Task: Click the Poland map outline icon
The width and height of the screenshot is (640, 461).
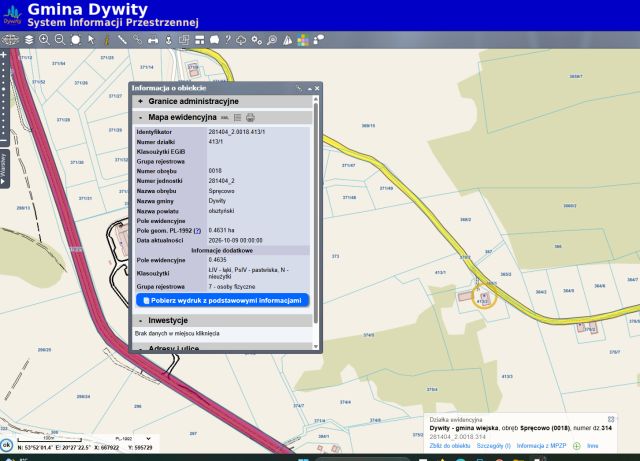Action: [x=214, y=40]
